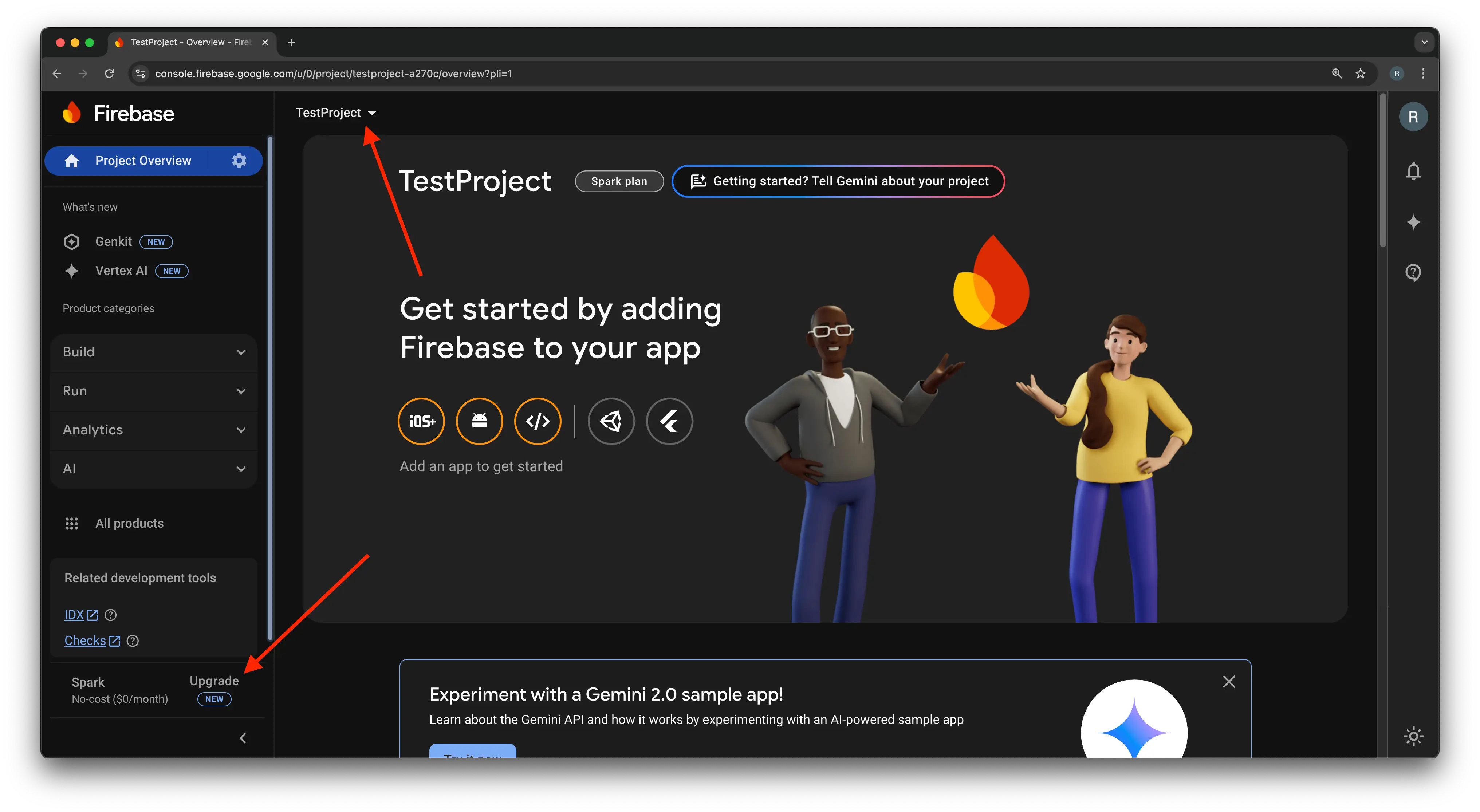This screenshot has height=812, width=1480.
Task: Click the Firebase flame logo
Action: (72, 113)
